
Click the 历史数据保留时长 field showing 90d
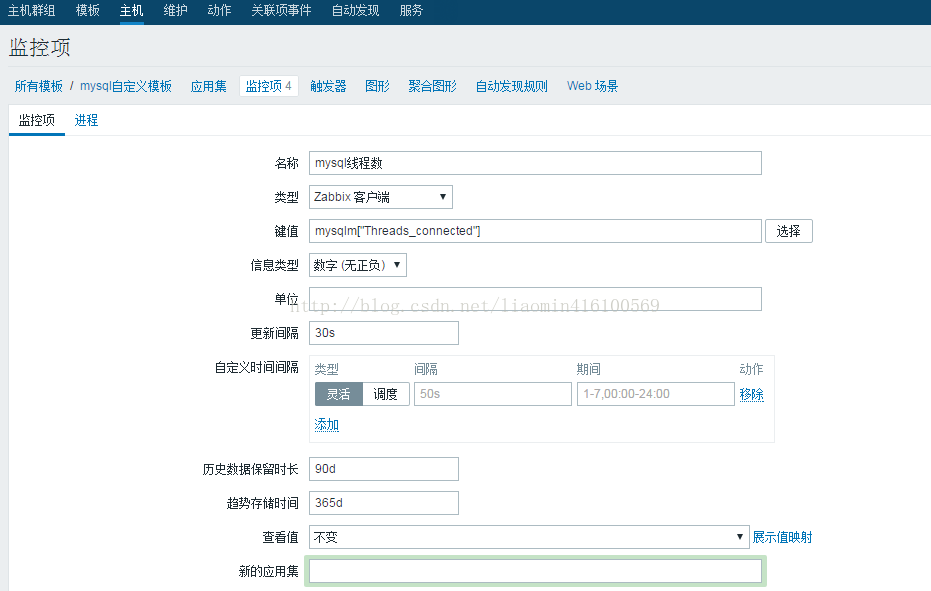(x=384, y=469)
